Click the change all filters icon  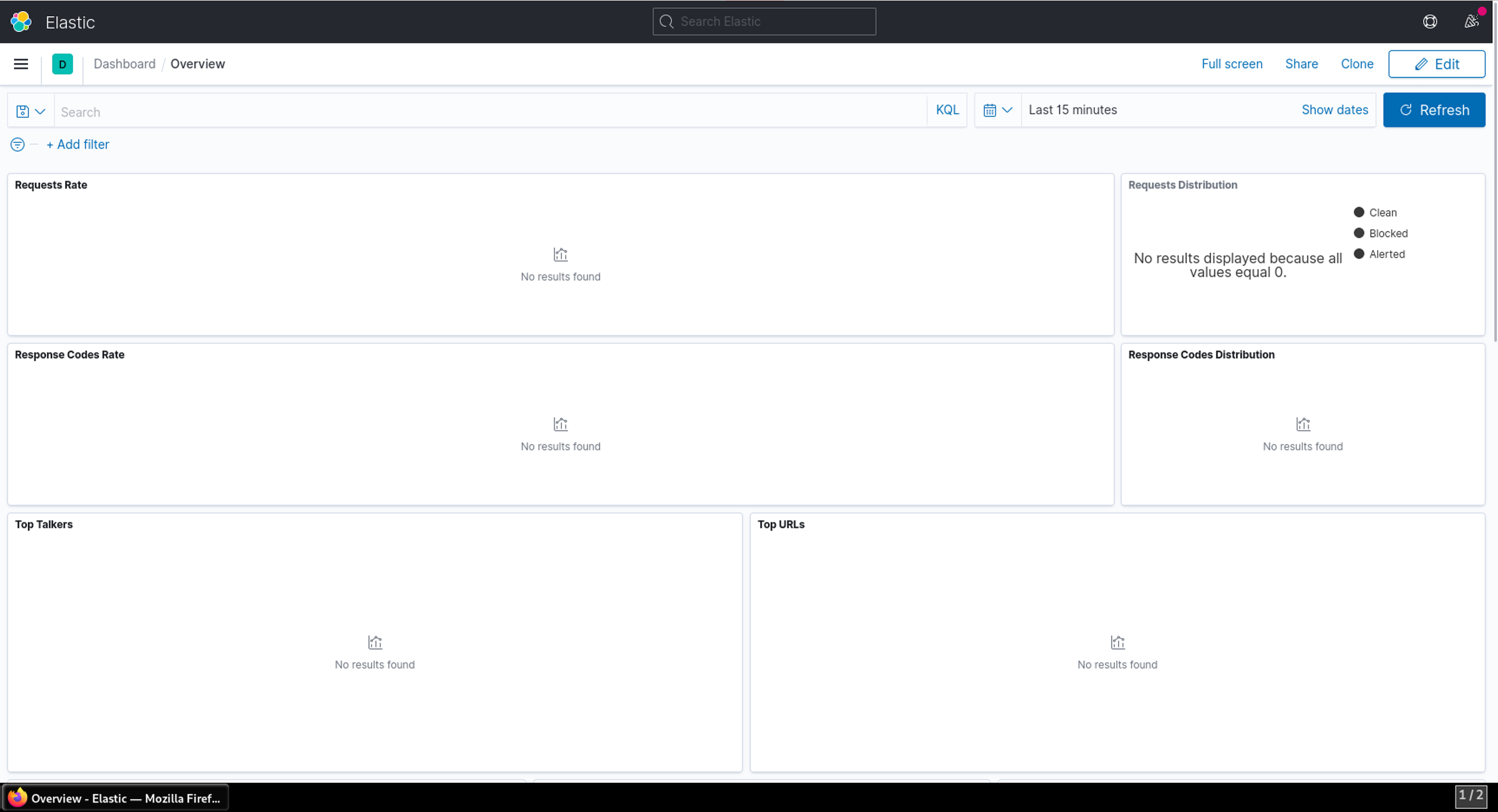[18, 145]
